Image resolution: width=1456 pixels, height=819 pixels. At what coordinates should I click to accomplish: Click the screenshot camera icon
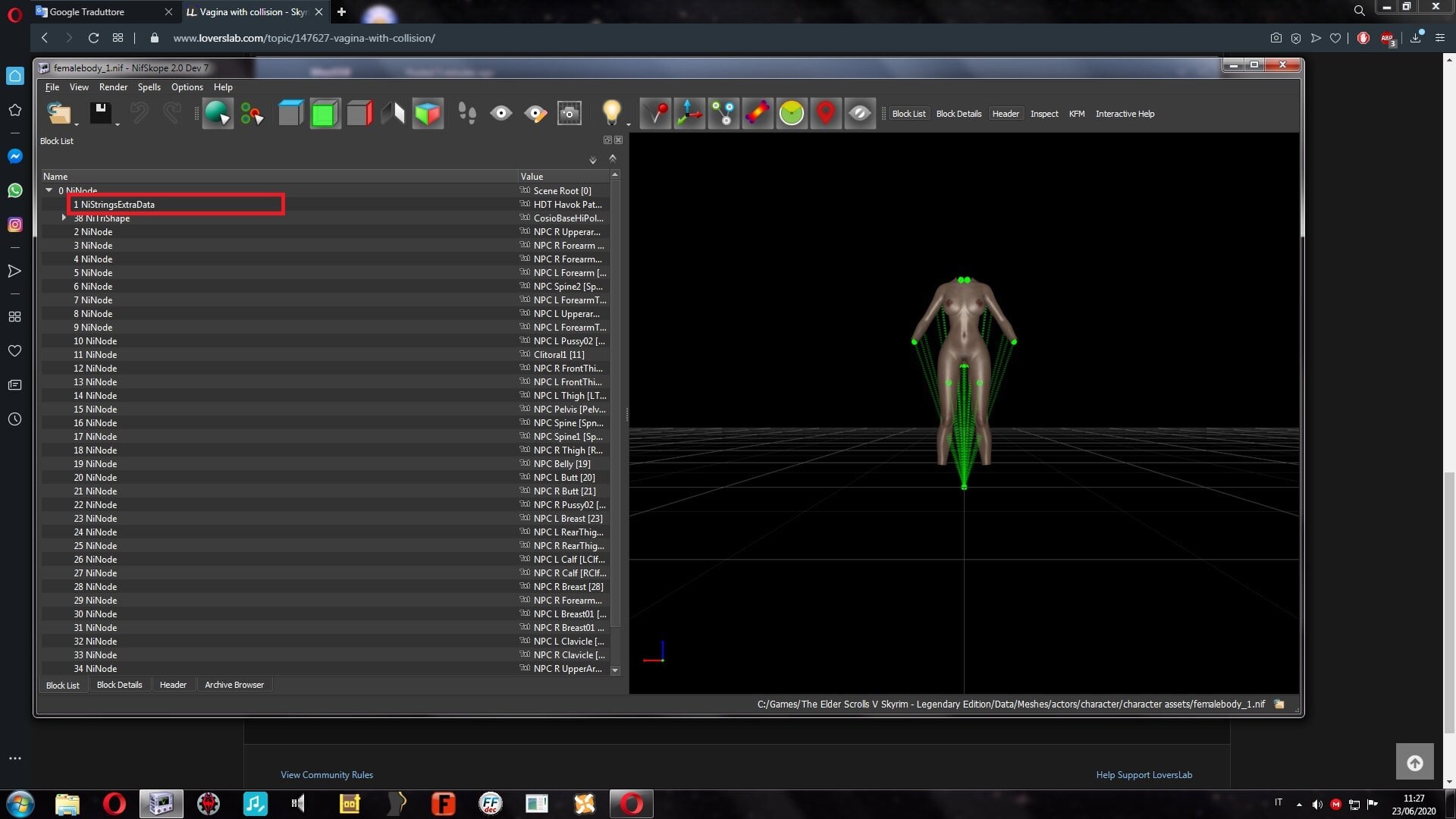(x=570, y=113)
